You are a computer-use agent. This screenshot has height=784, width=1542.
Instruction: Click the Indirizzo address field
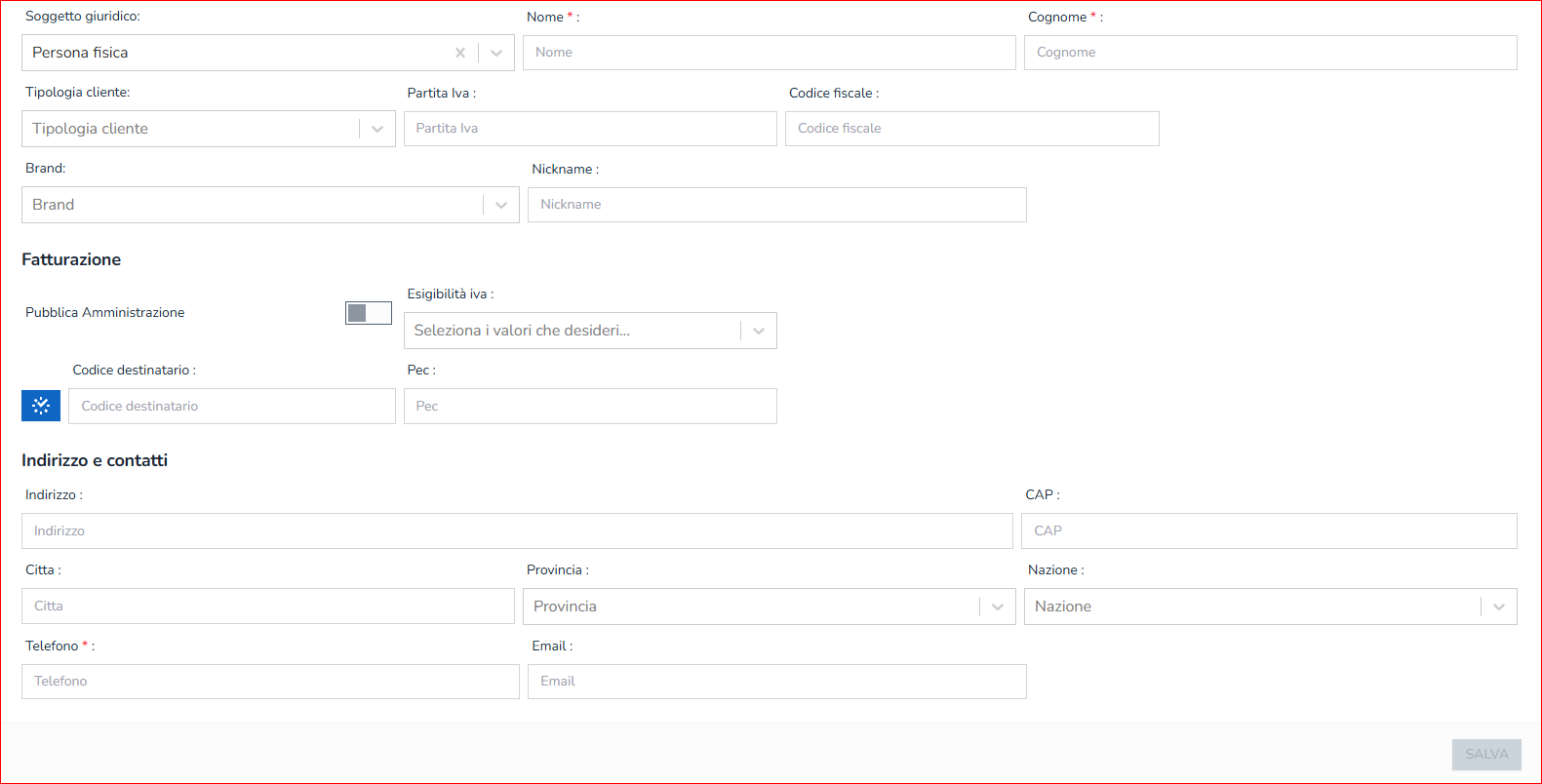(x=517, y=531)
